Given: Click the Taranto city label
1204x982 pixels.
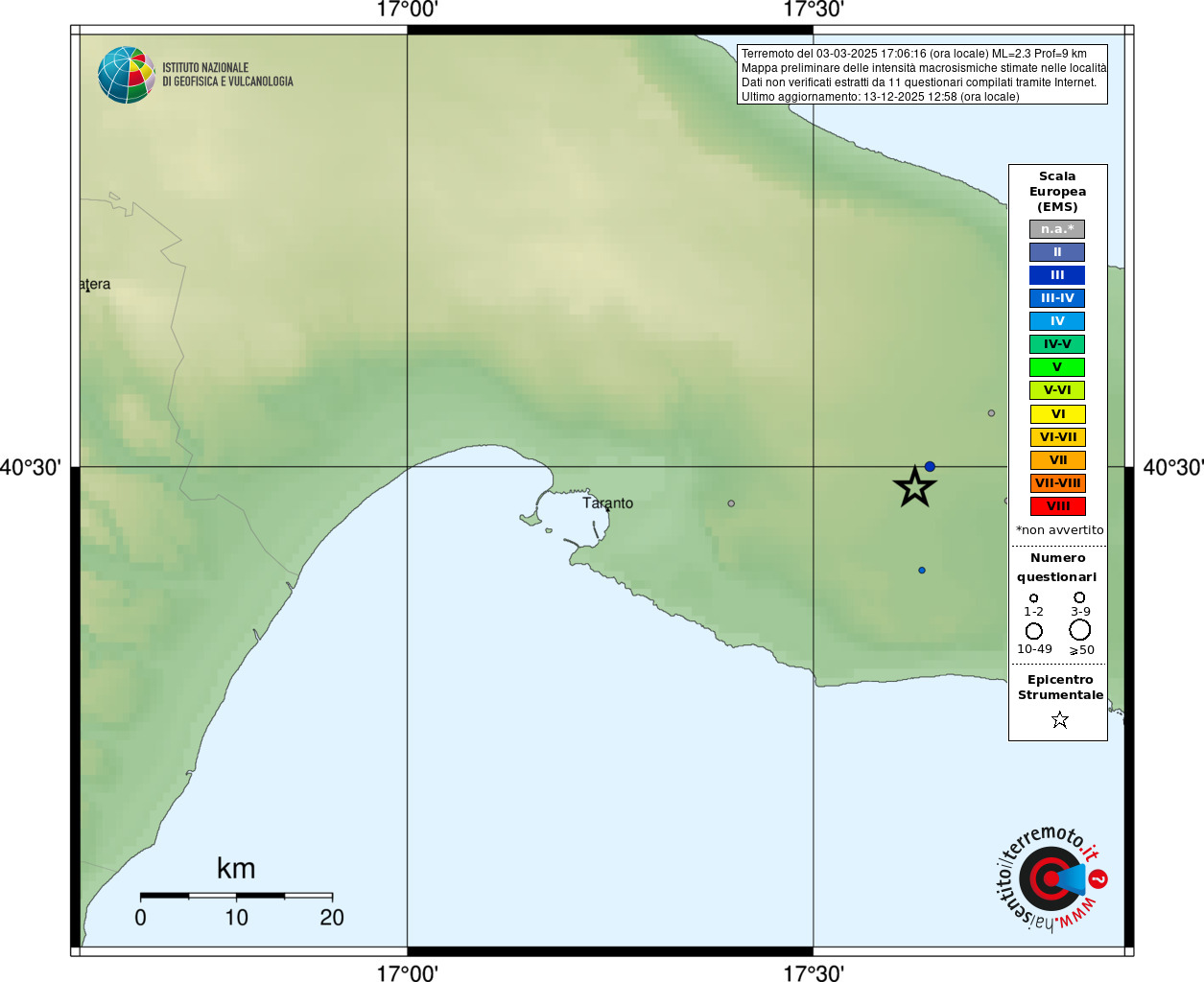Looking at the screenshot, I should 607,503.
